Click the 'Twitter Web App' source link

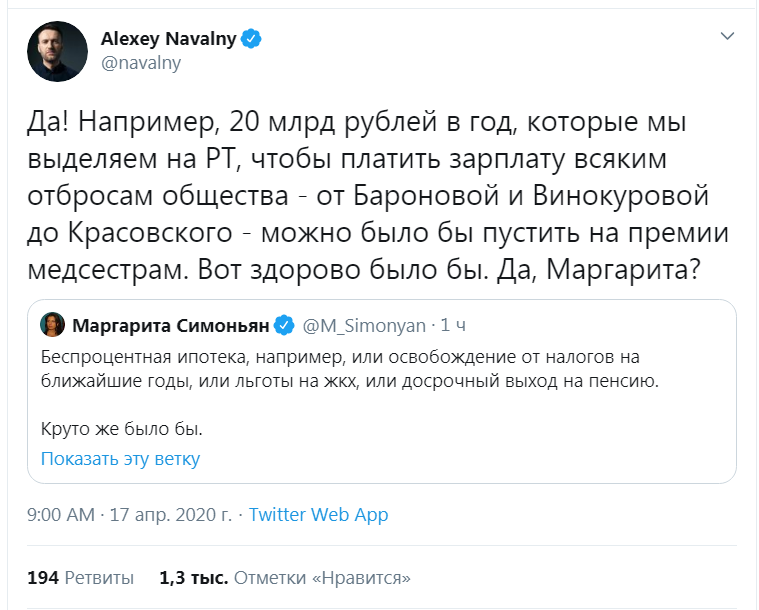[x=318, y=516]
